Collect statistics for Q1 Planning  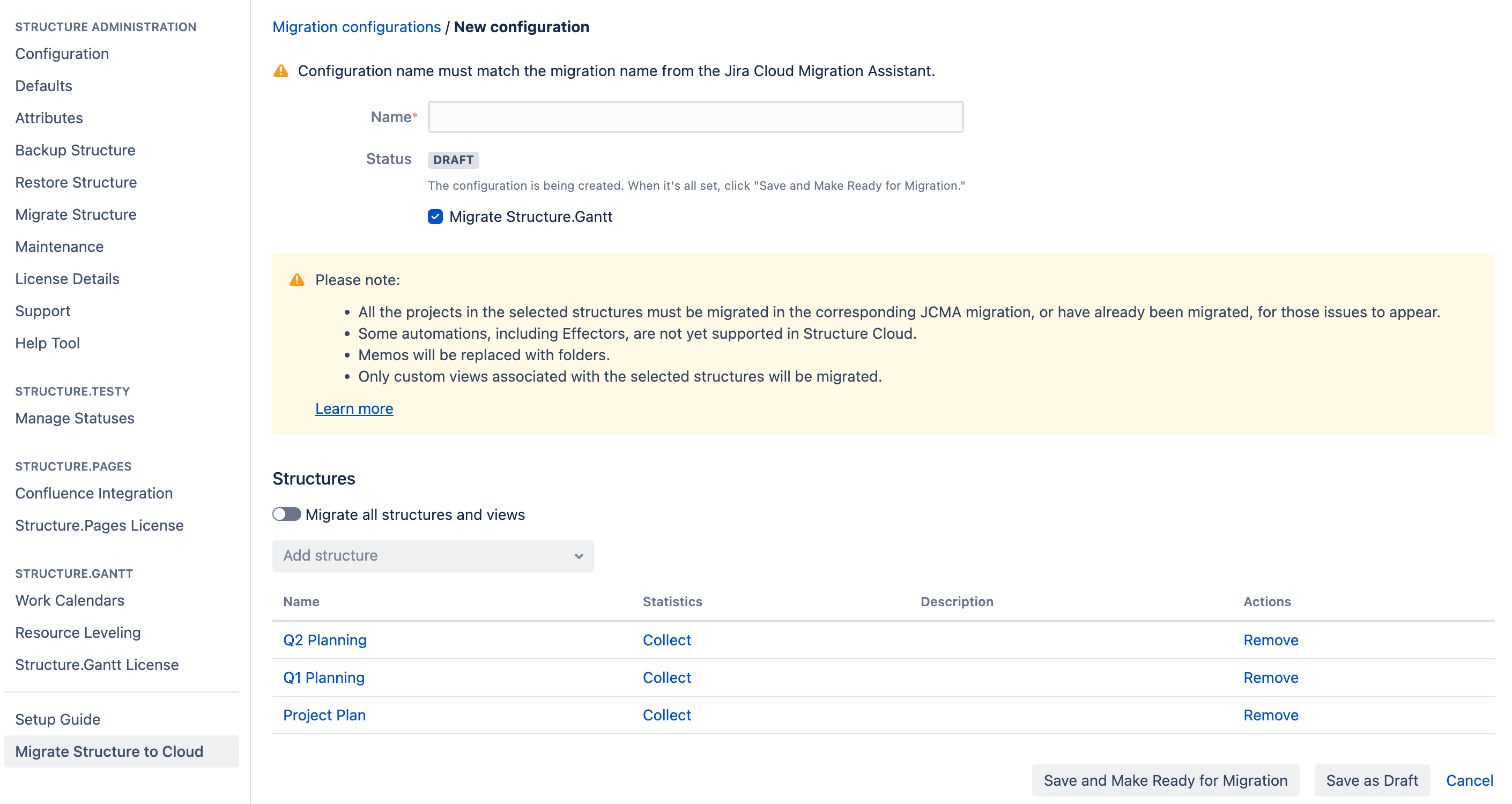coord(666,678)
